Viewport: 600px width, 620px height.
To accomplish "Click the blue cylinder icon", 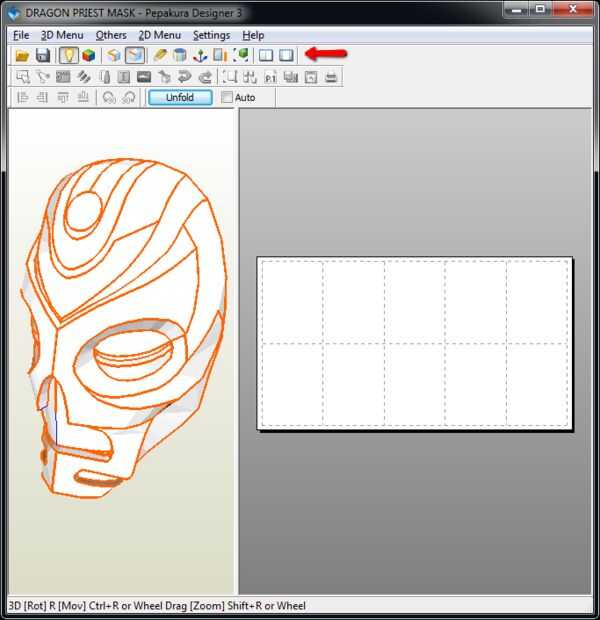I will pos(180,55).
